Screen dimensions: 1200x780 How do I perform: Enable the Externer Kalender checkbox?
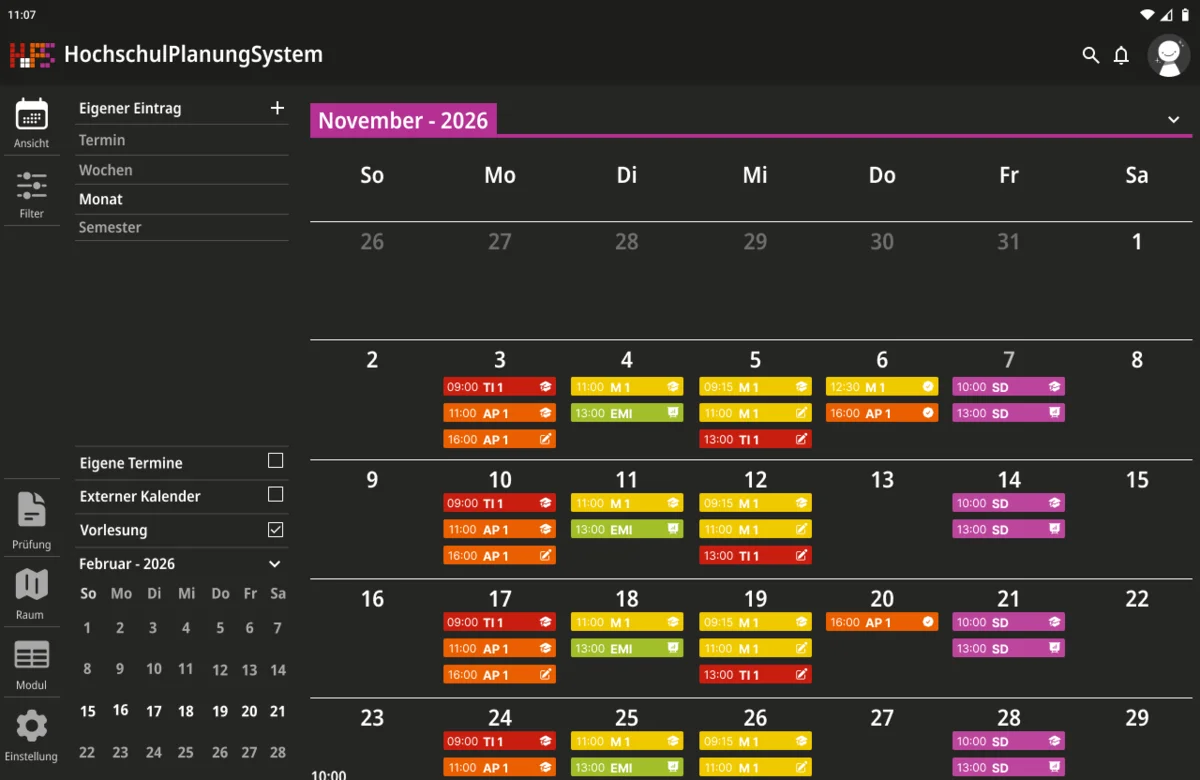[x=276, y=494]
